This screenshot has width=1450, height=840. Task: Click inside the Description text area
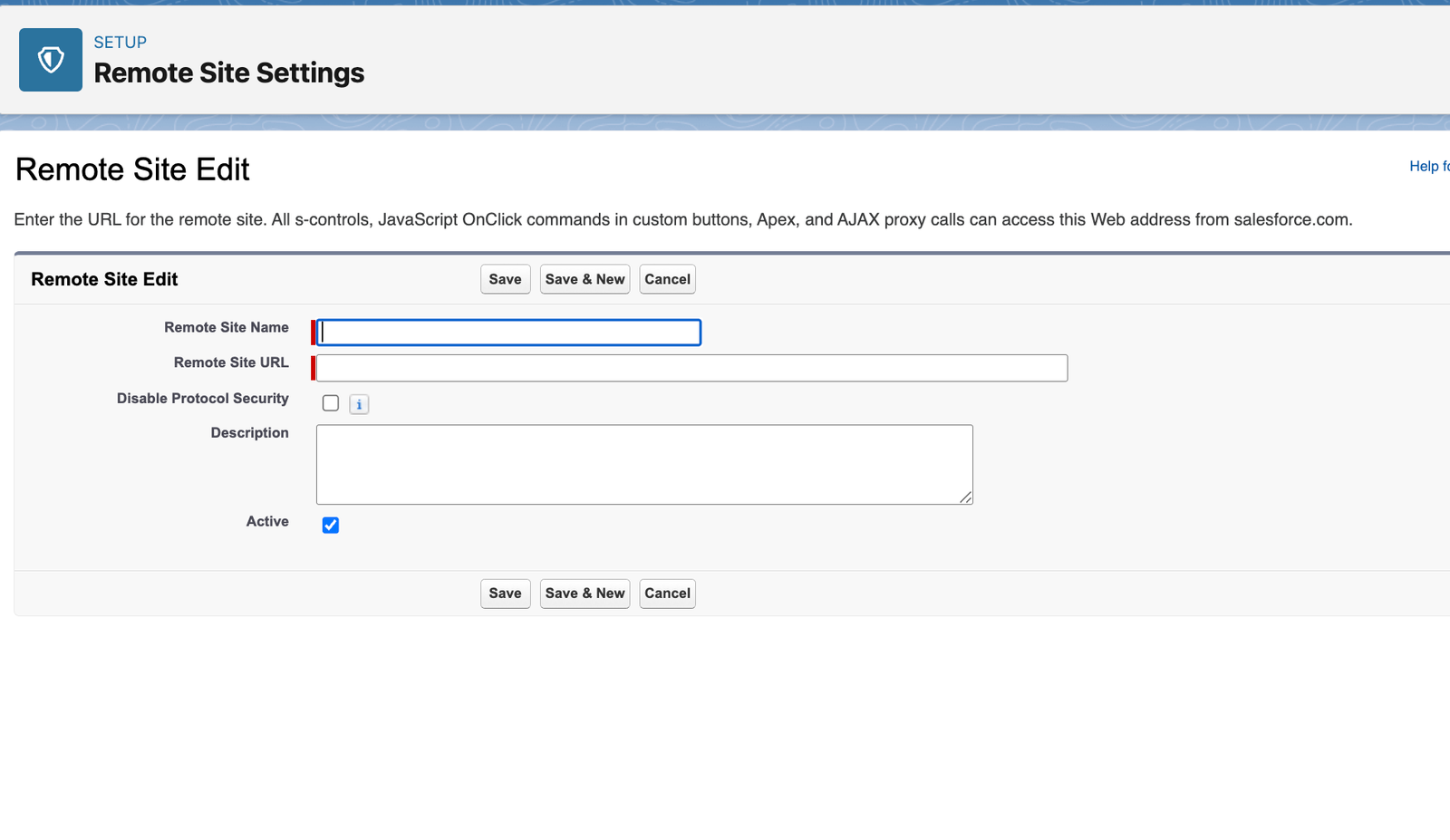[643, 464]
